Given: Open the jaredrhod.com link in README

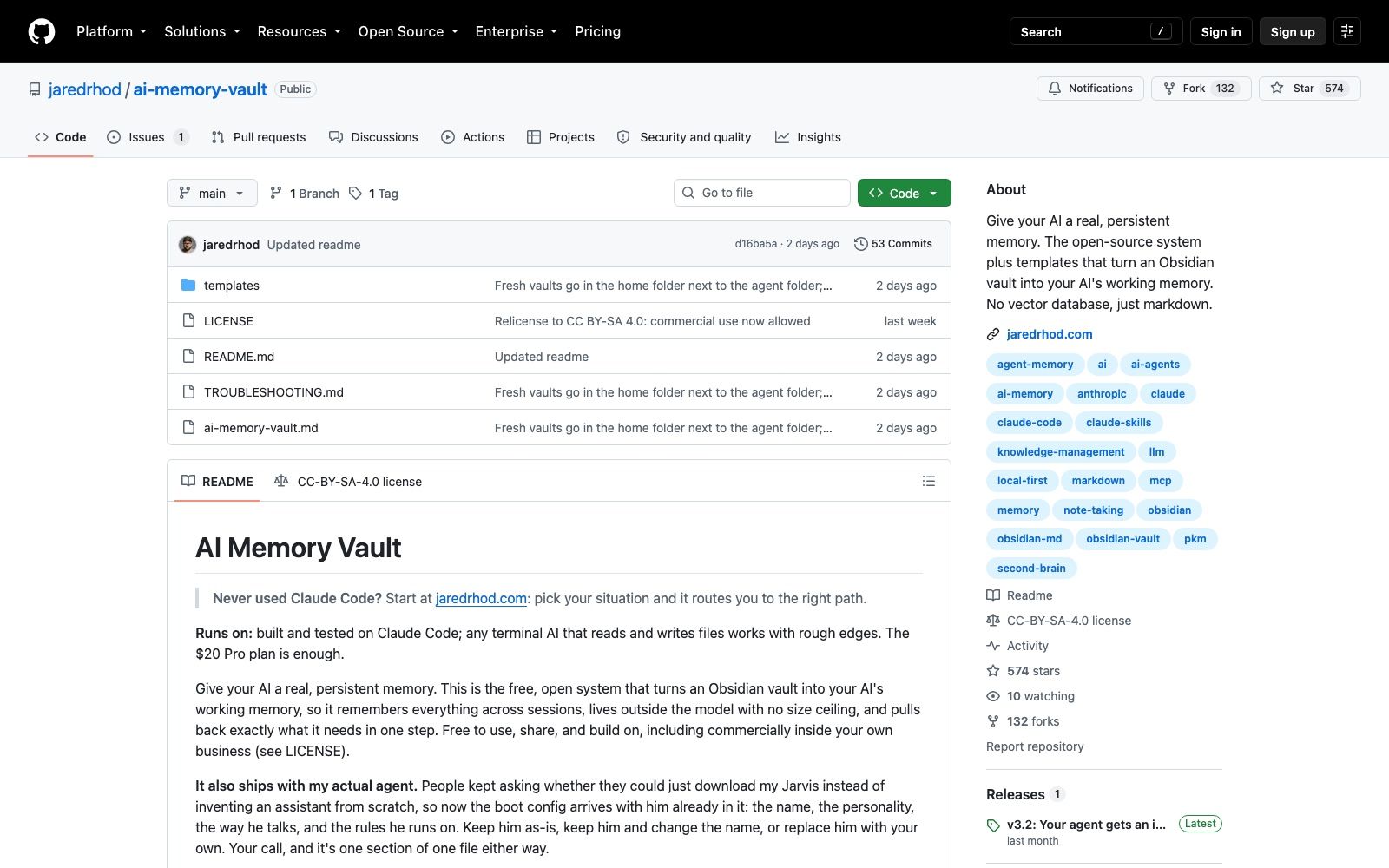Looking at the screenshot, I should (x=481, y=598).
